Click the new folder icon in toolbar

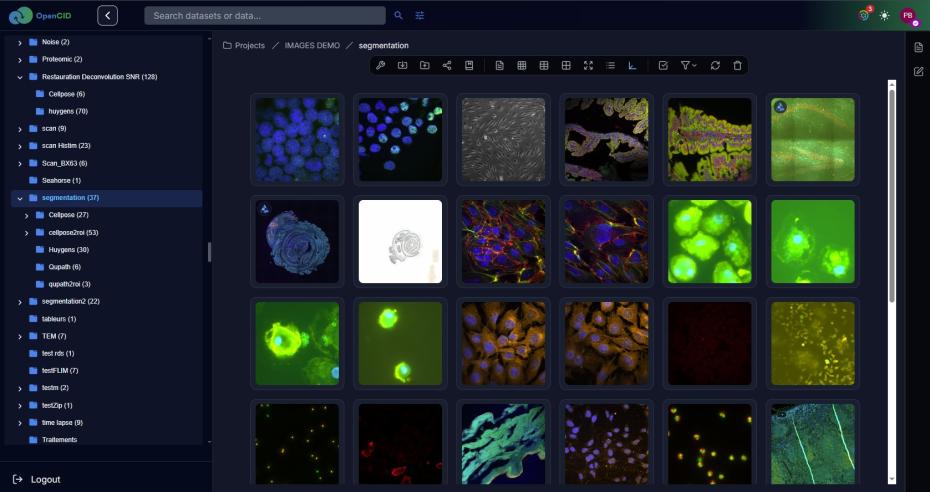(x=425, y=65)
